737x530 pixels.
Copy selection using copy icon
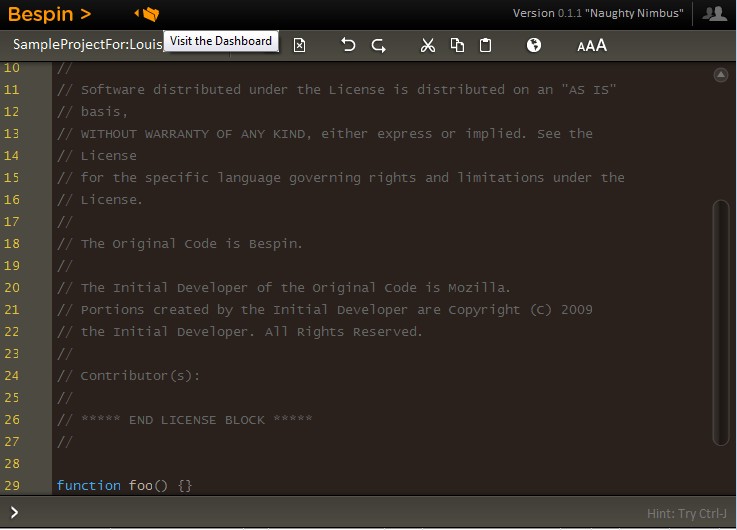[x=457, y=45]
